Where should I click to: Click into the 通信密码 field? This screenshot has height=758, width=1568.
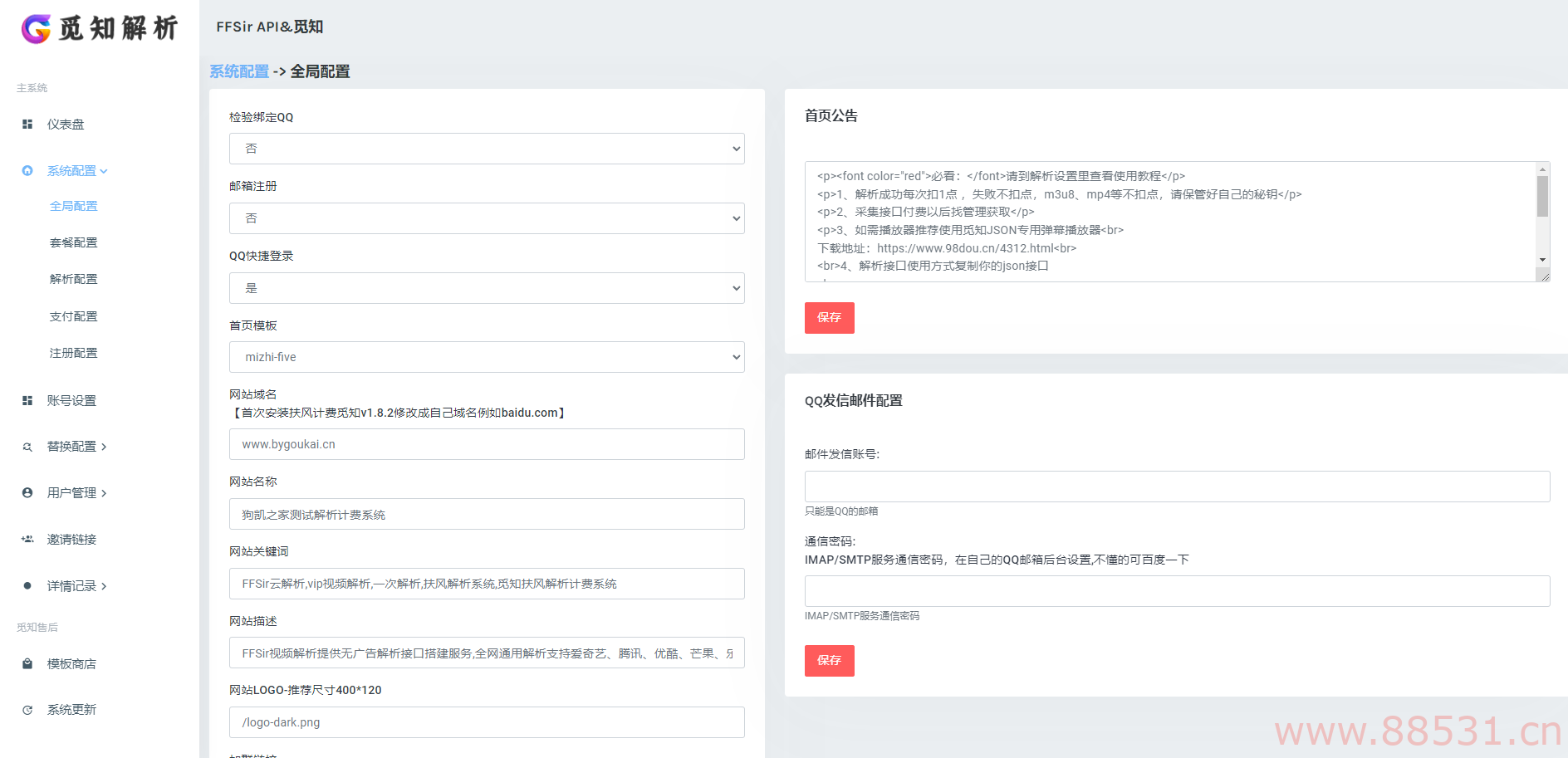1177,591
